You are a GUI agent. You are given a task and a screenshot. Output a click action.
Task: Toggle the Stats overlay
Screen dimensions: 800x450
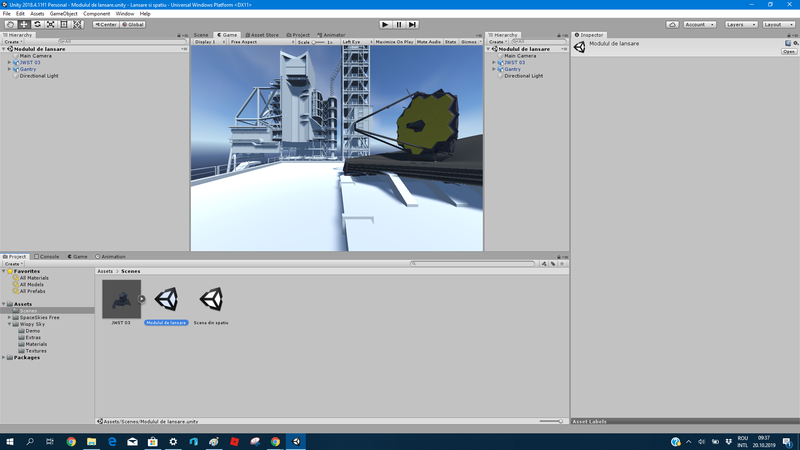click(450, 42)
